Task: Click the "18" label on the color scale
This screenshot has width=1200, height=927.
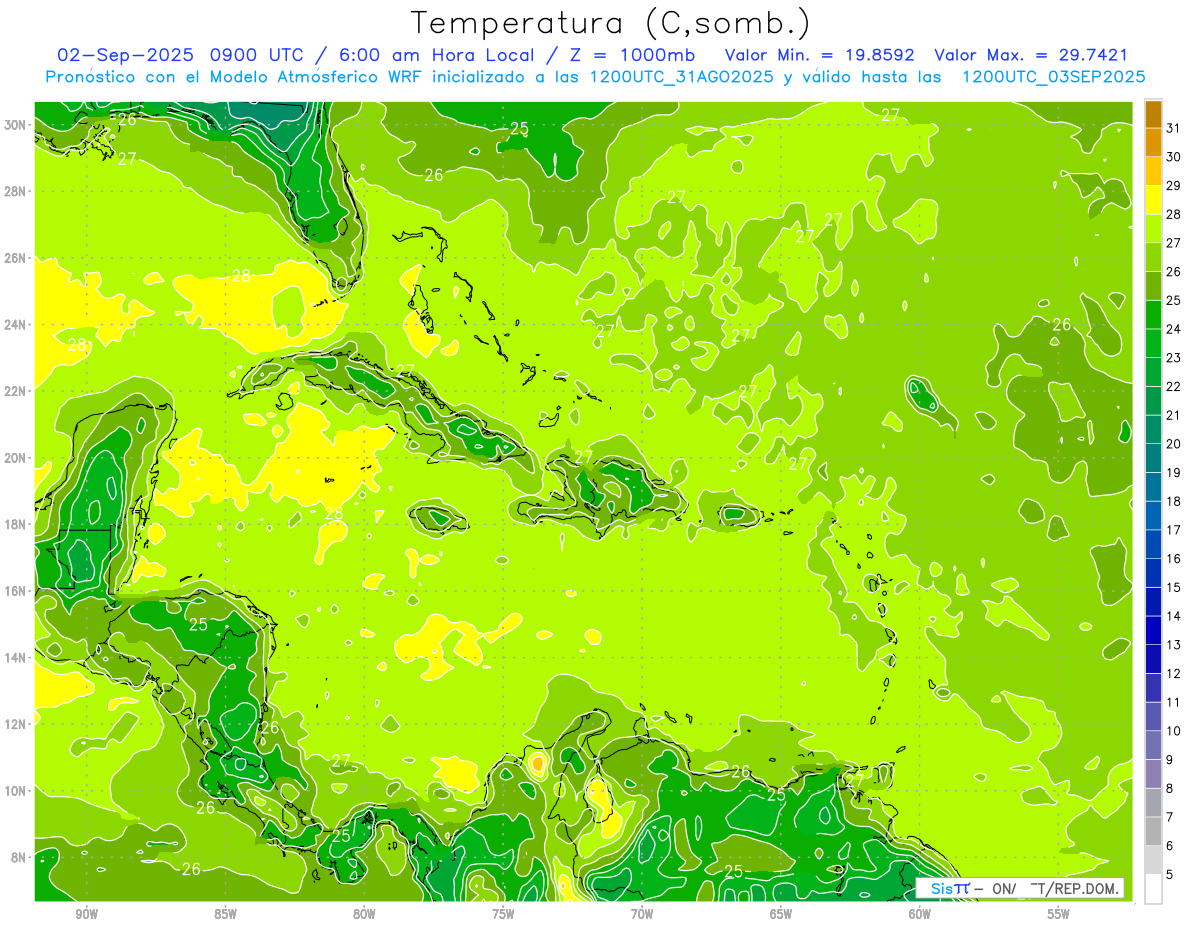Action: coord(1174,501)
